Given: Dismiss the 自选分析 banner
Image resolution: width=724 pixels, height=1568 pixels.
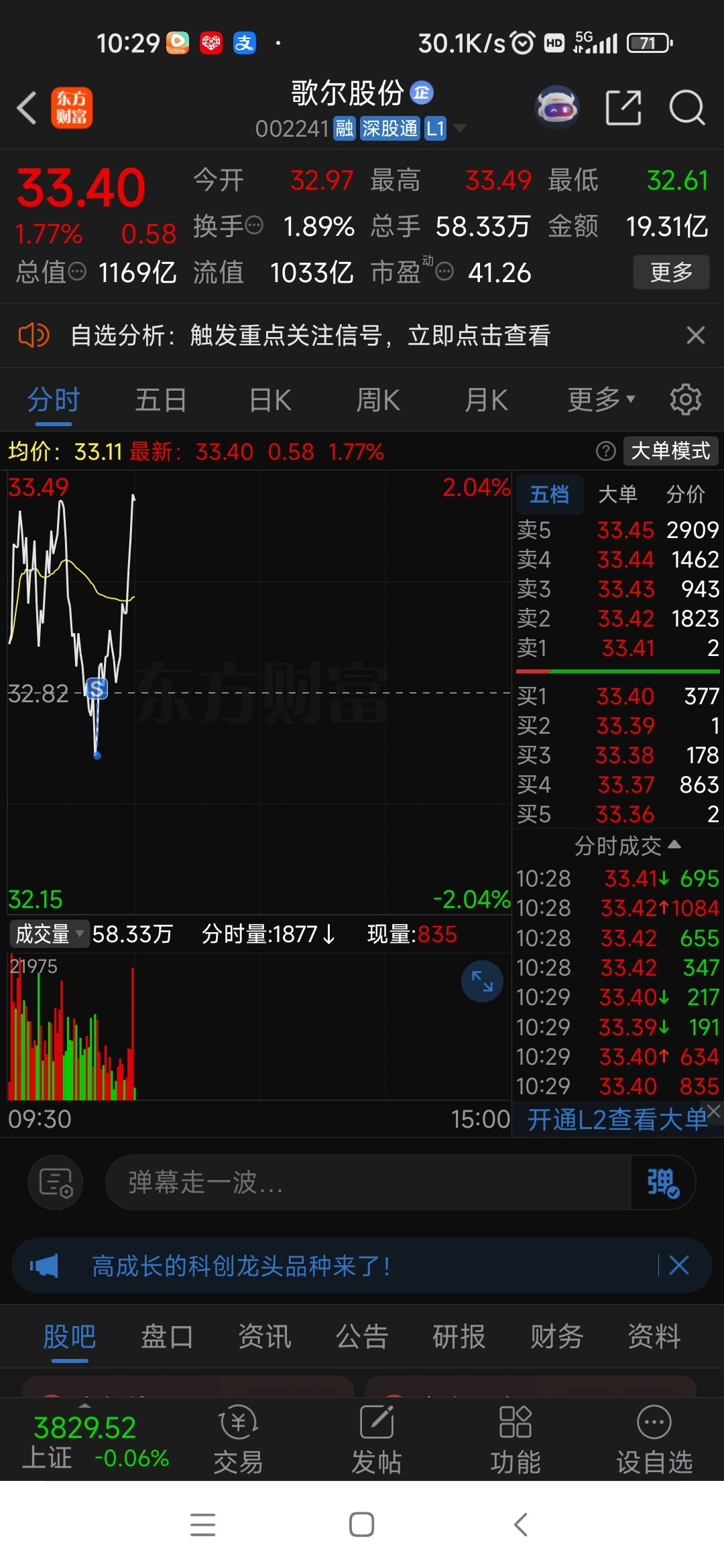Looking at the screenshot, I should (696, 335).
